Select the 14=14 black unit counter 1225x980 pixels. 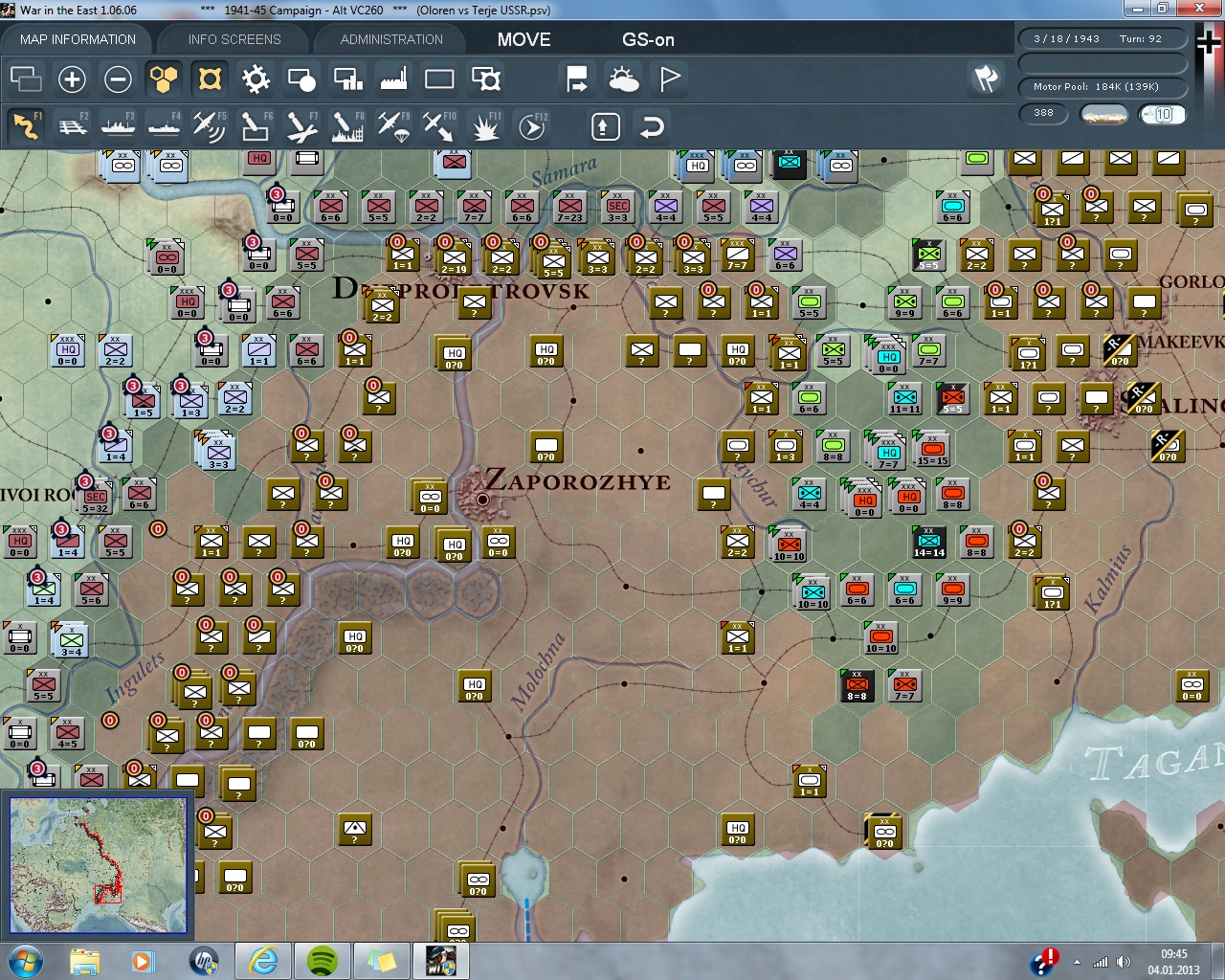coord(928,543)
